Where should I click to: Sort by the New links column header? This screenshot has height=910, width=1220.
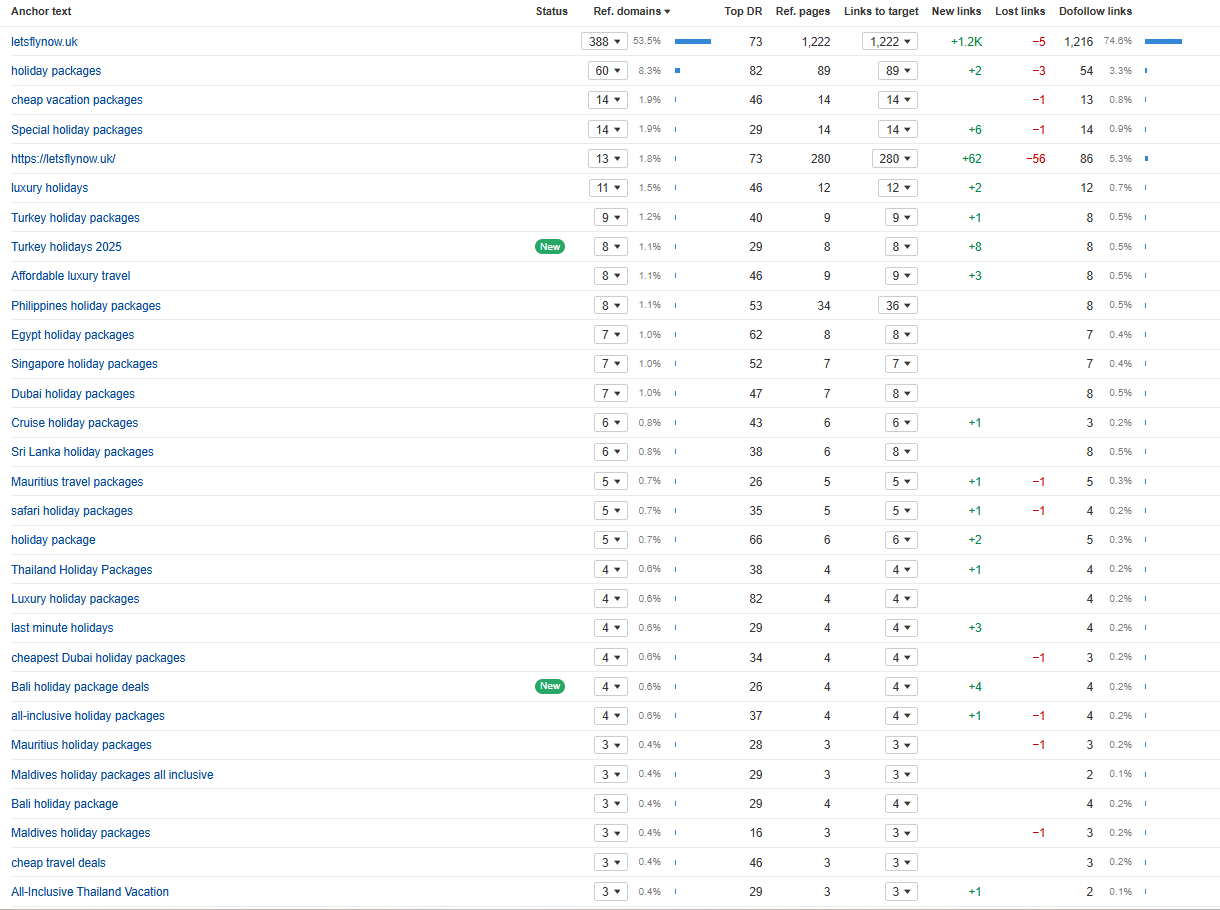tap(956, 12)
